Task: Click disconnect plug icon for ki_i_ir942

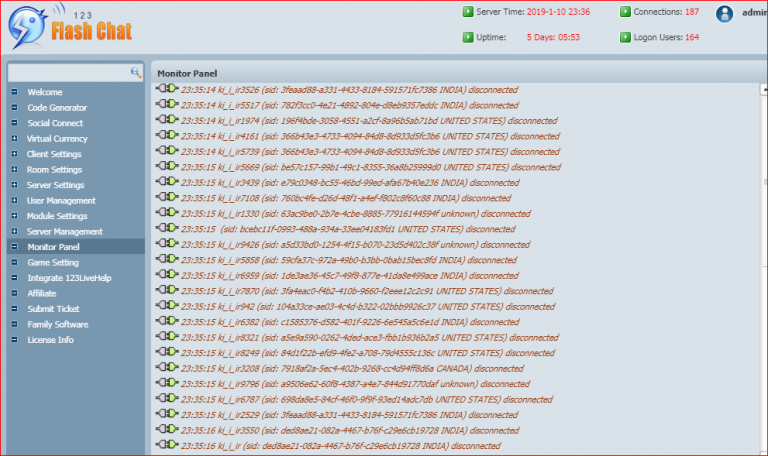Action: pyautogui.click(x=167, y=305)
